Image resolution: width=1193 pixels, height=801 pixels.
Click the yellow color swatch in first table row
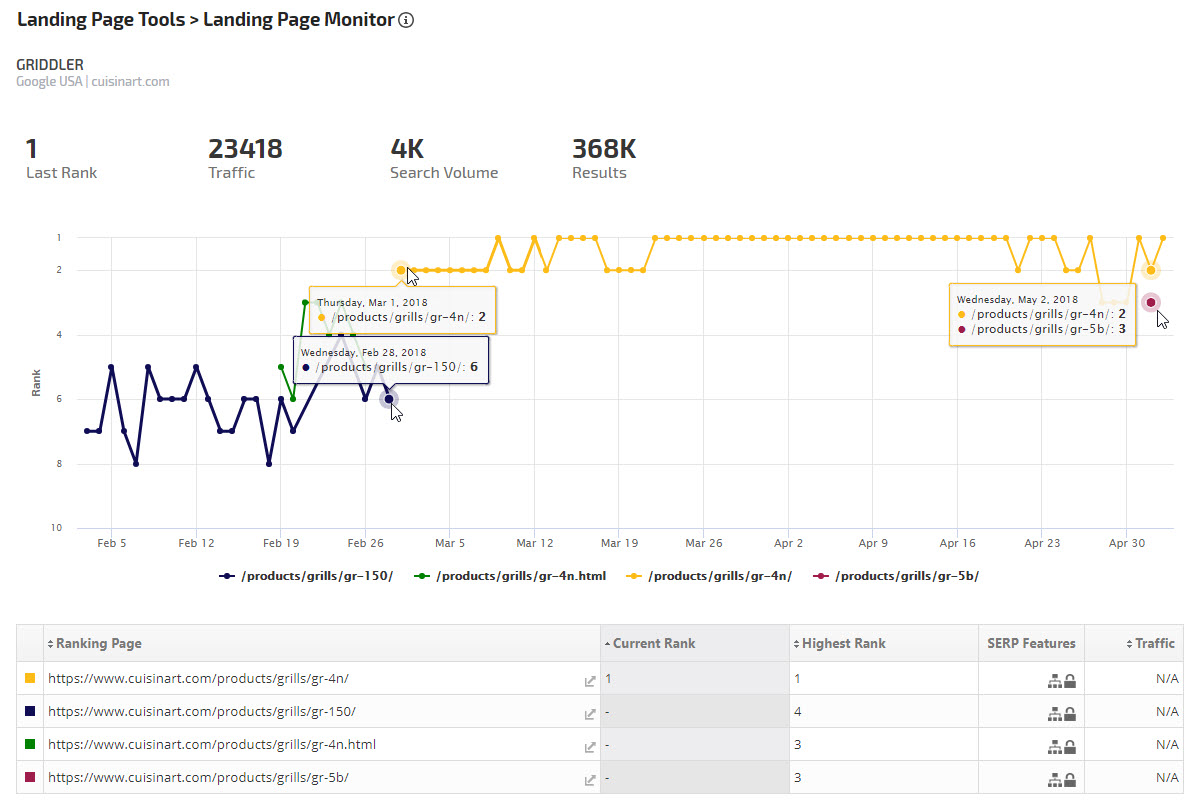coord(30,679)
